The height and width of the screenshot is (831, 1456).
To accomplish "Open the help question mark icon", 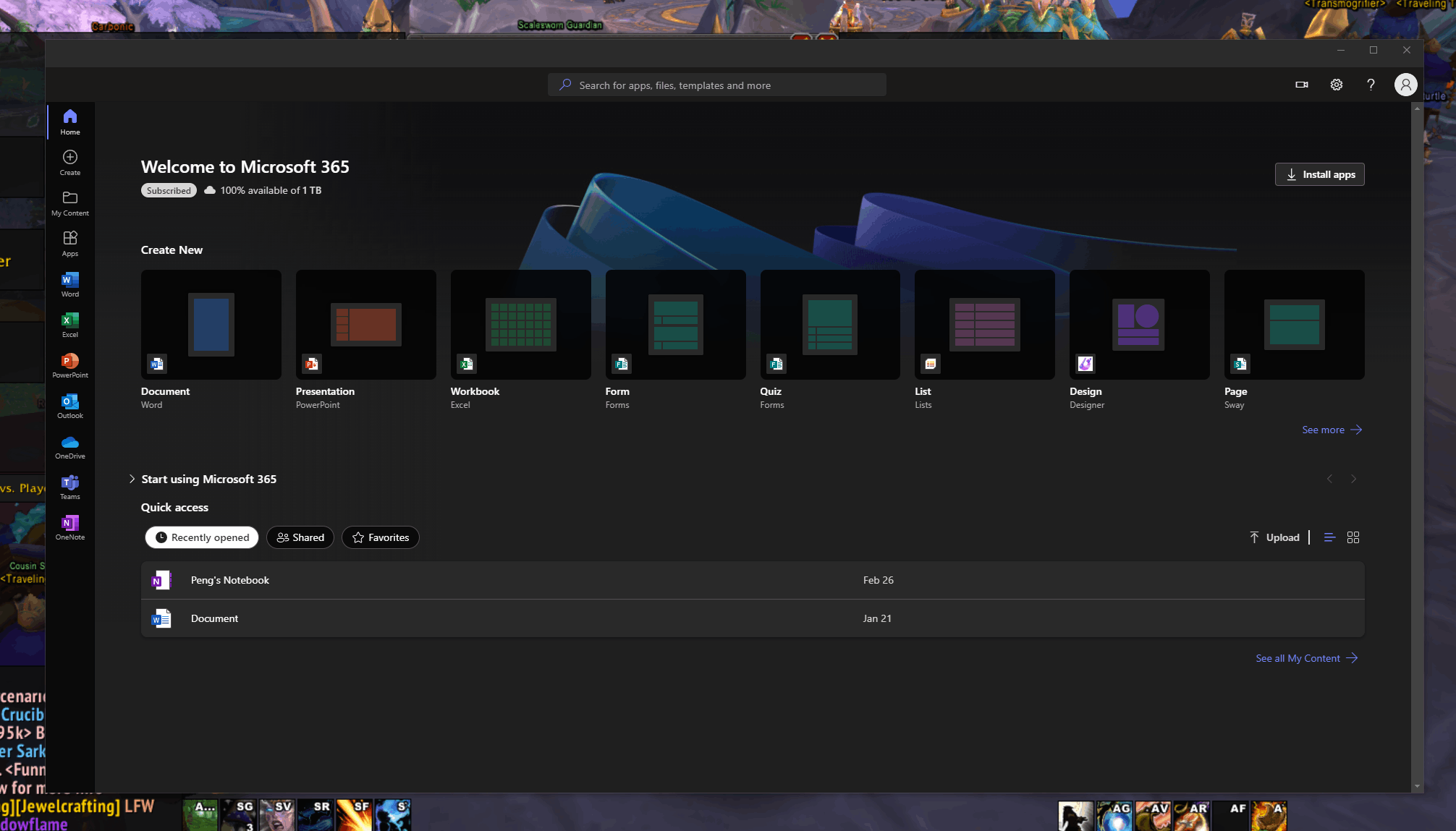I will 1371,85.
